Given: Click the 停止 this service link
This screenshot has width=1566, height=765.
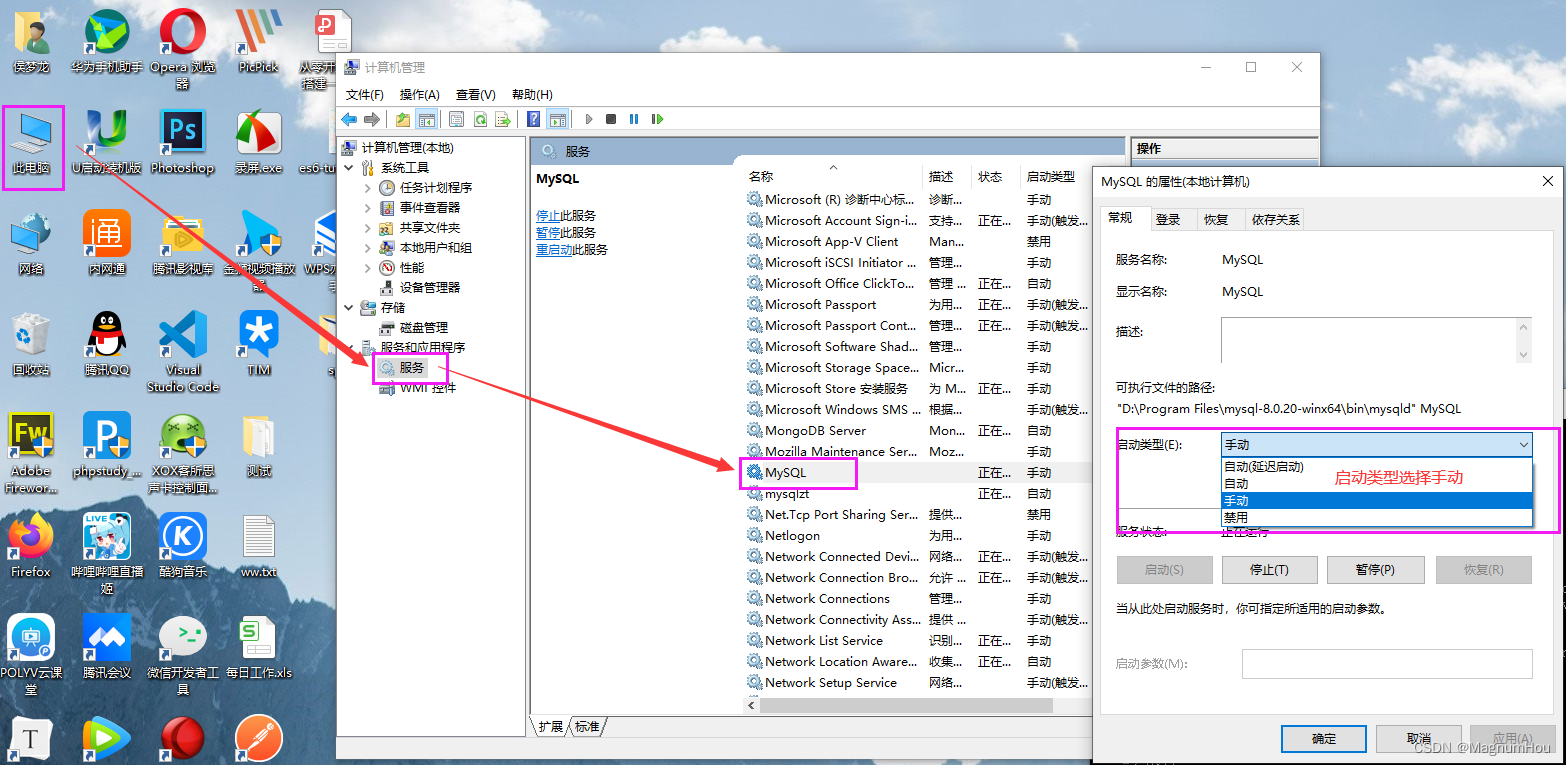Looking at the screenshot, I should 548,216.
